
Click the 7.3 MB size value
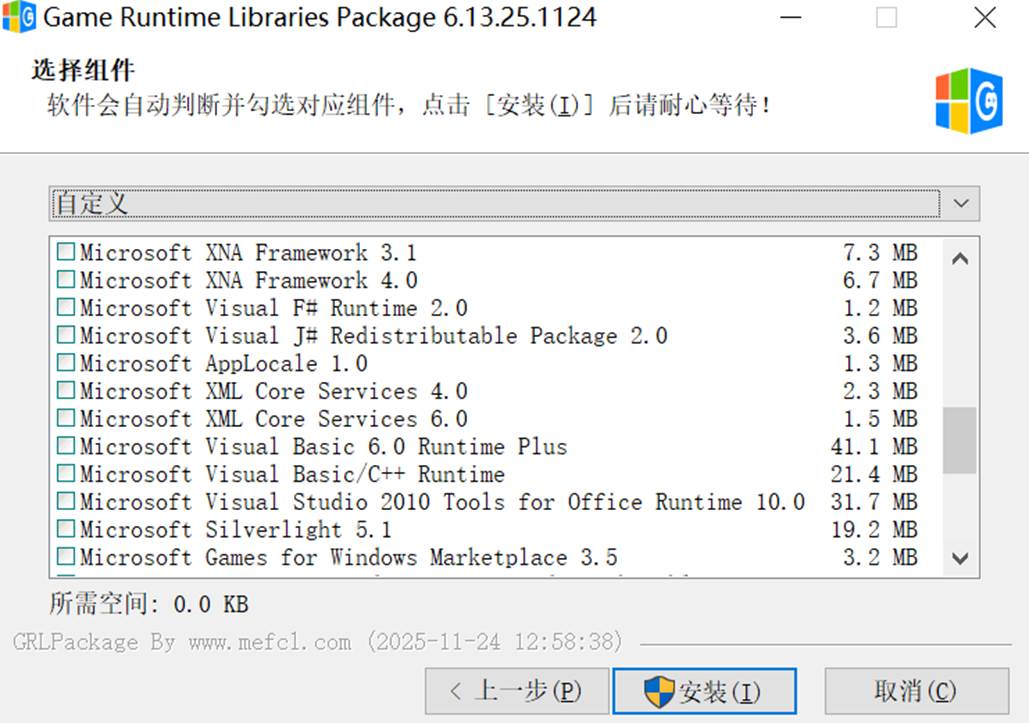[880, 252]
